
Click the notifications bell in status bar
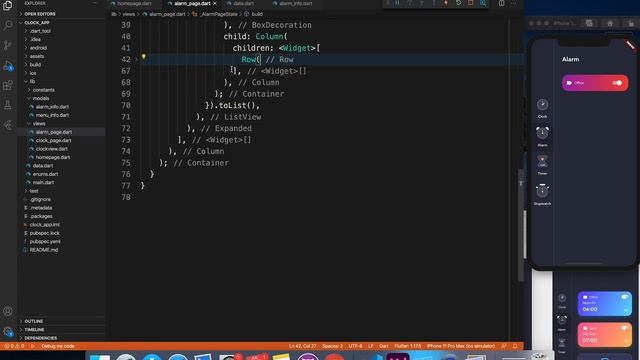pos(515,346)
